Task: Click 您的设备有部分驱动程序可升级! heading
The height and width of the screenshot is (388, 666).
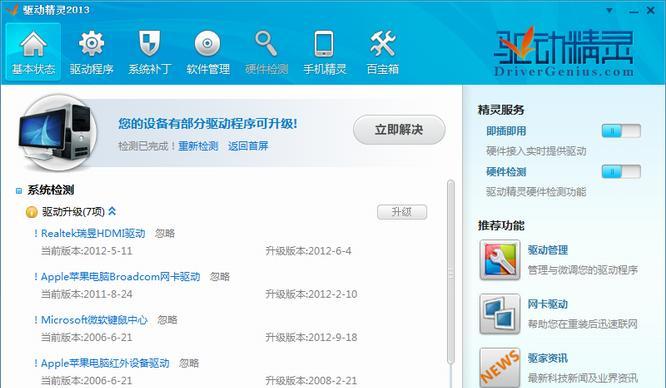Action: pos(208,124)
